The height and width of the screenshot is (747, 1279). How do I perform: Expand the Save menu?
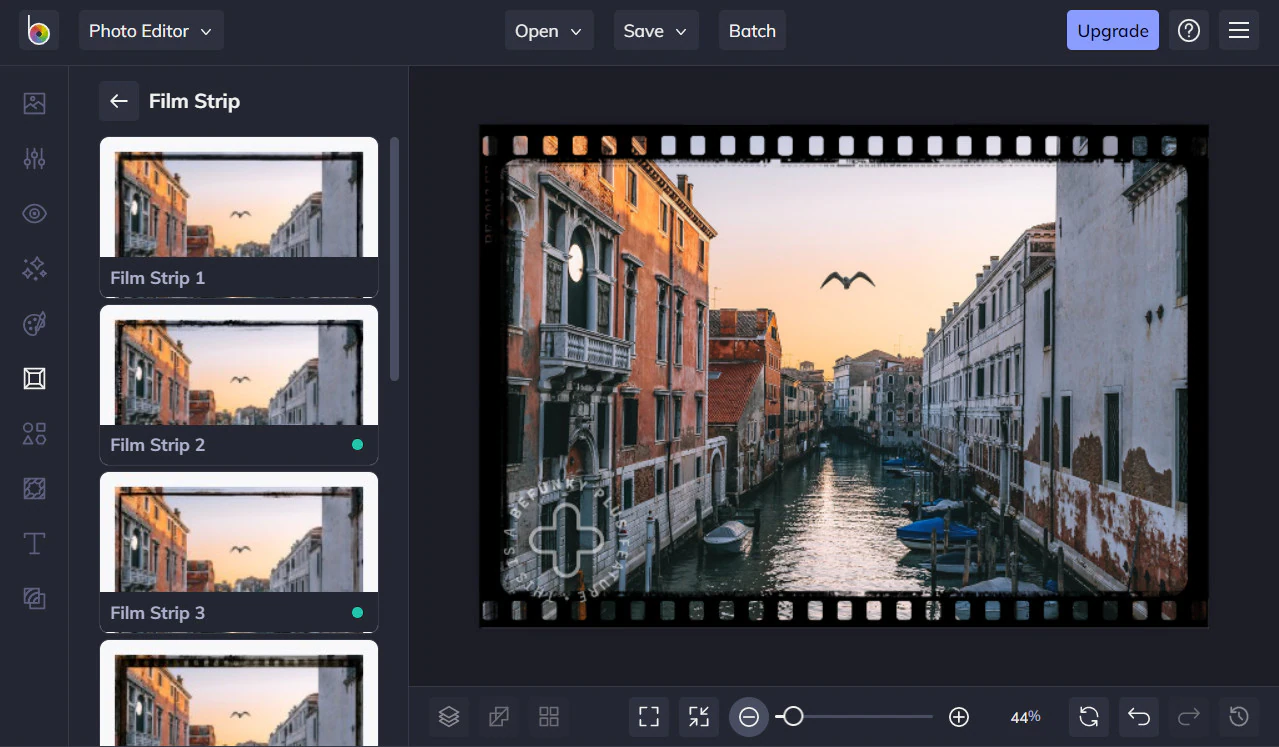coord(656,31)
